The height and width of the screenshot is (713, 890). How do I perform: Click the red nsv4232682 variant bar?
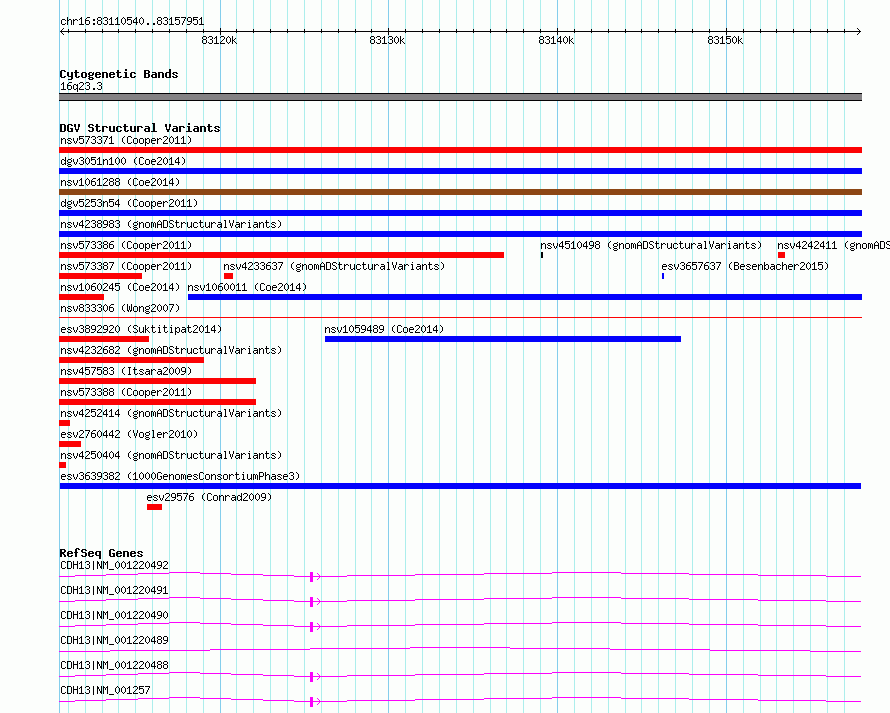132,360
